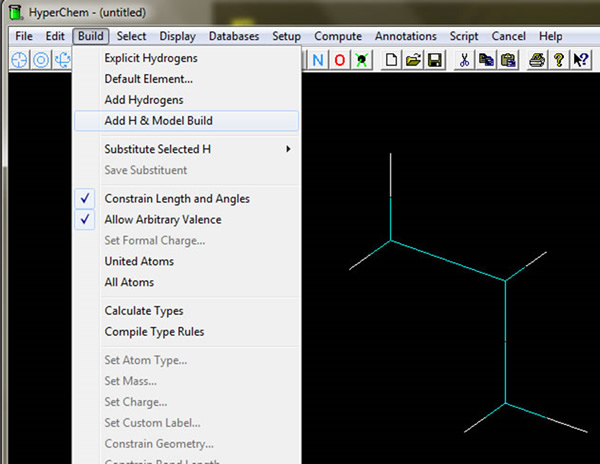This screenshot has height=464, width=600.
Task: Print using the printer toolbar icon
Action: [x=537, y=60]
